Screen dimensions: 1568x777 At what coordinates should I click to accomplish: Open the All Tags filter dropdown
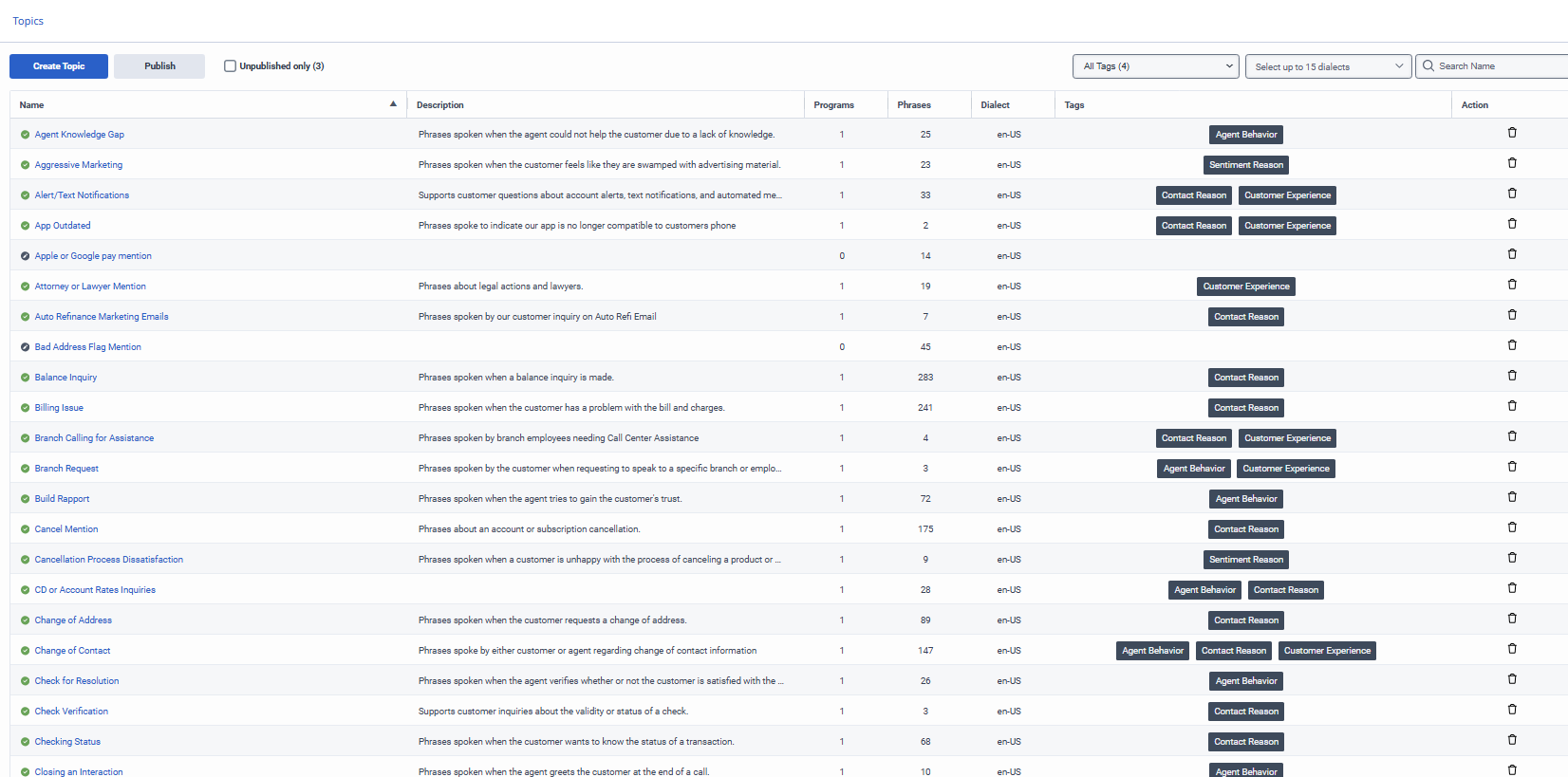(1156, 66)
